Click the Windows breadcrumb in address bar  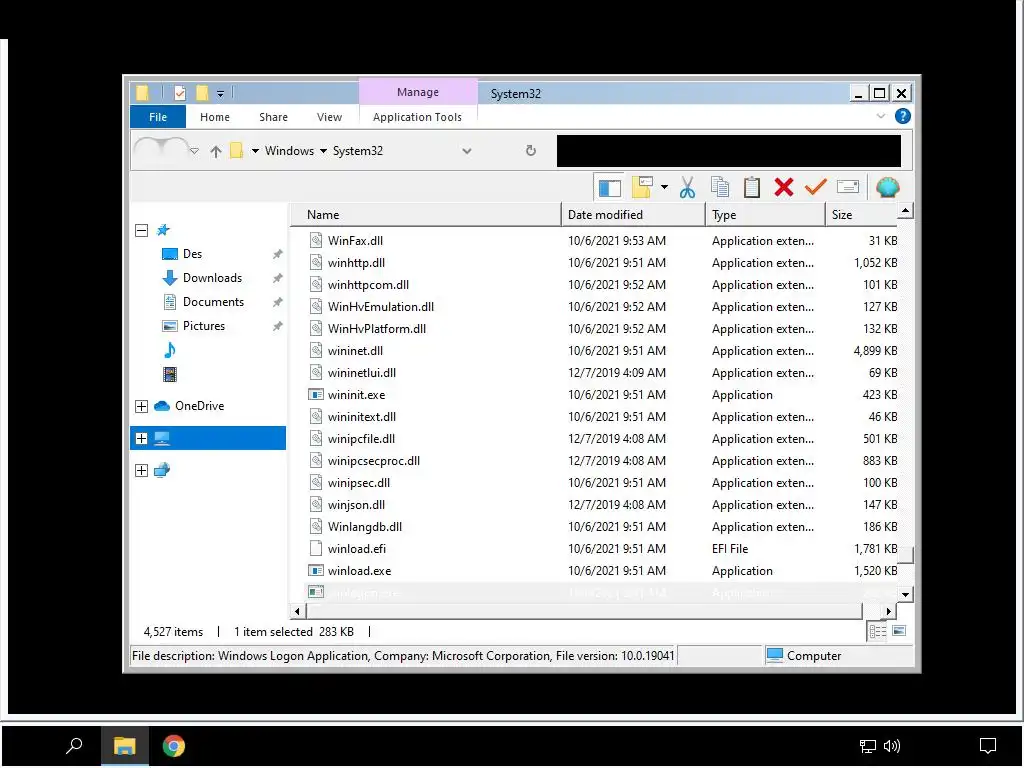click(289, 152)
